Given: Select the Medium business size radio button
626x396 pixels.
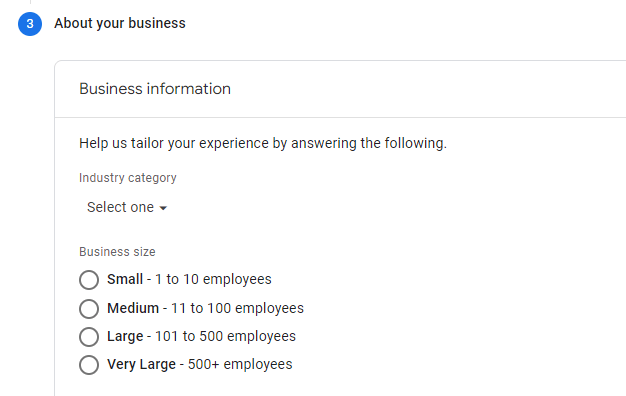Looking at the screenshot, I should tap(89, 309).
